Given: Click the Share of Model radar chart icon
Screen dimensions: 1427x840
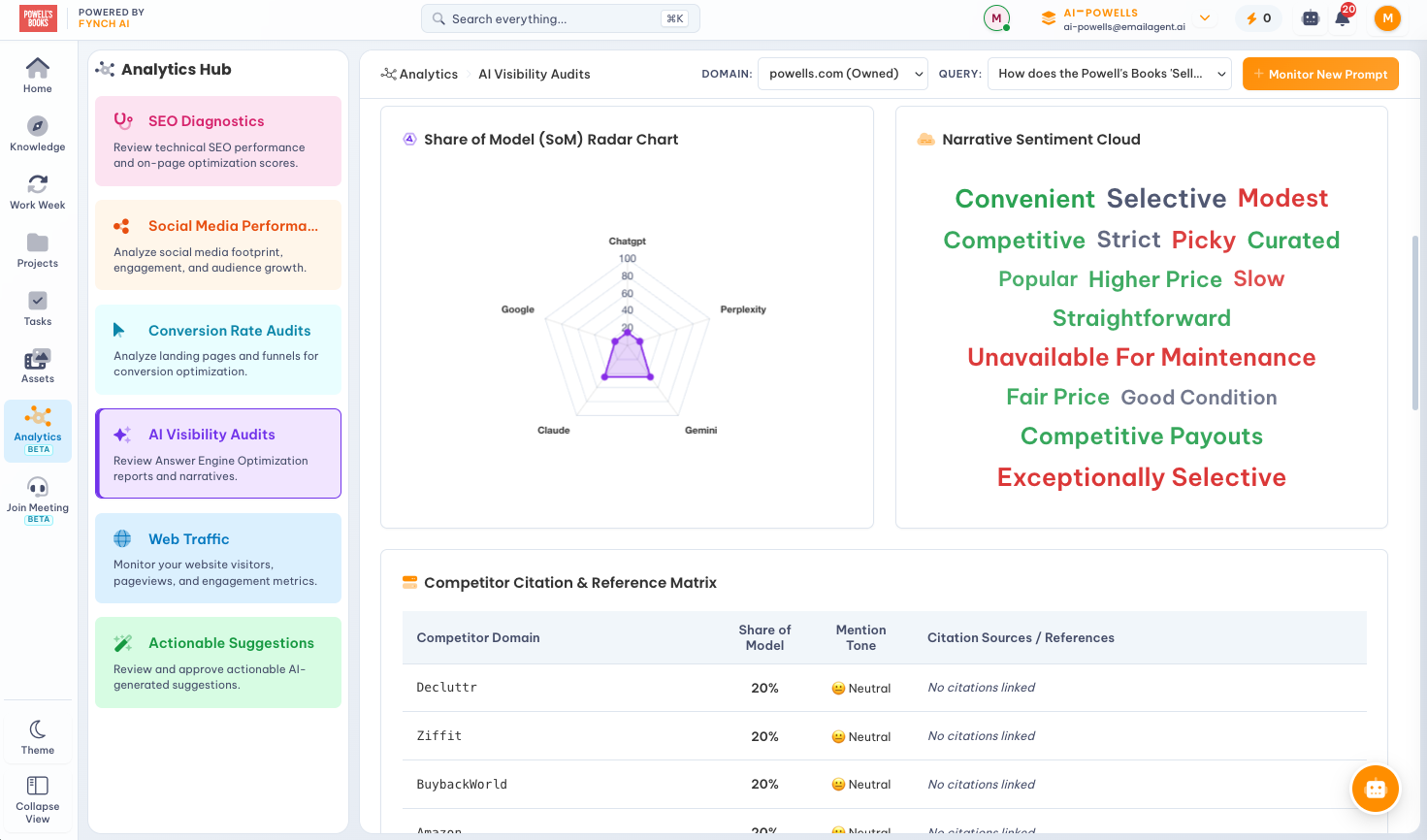Looking at the screenshot, I should [409, 140].
